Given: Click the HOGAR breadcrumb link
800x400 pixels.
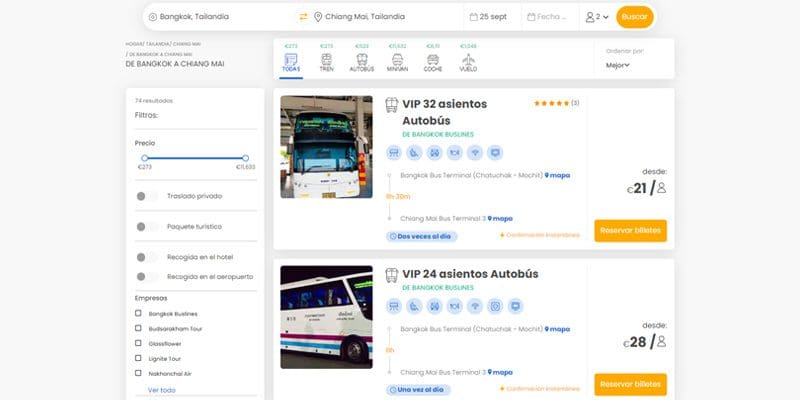Looking at the screenshot, I should (x=134, y=44).
